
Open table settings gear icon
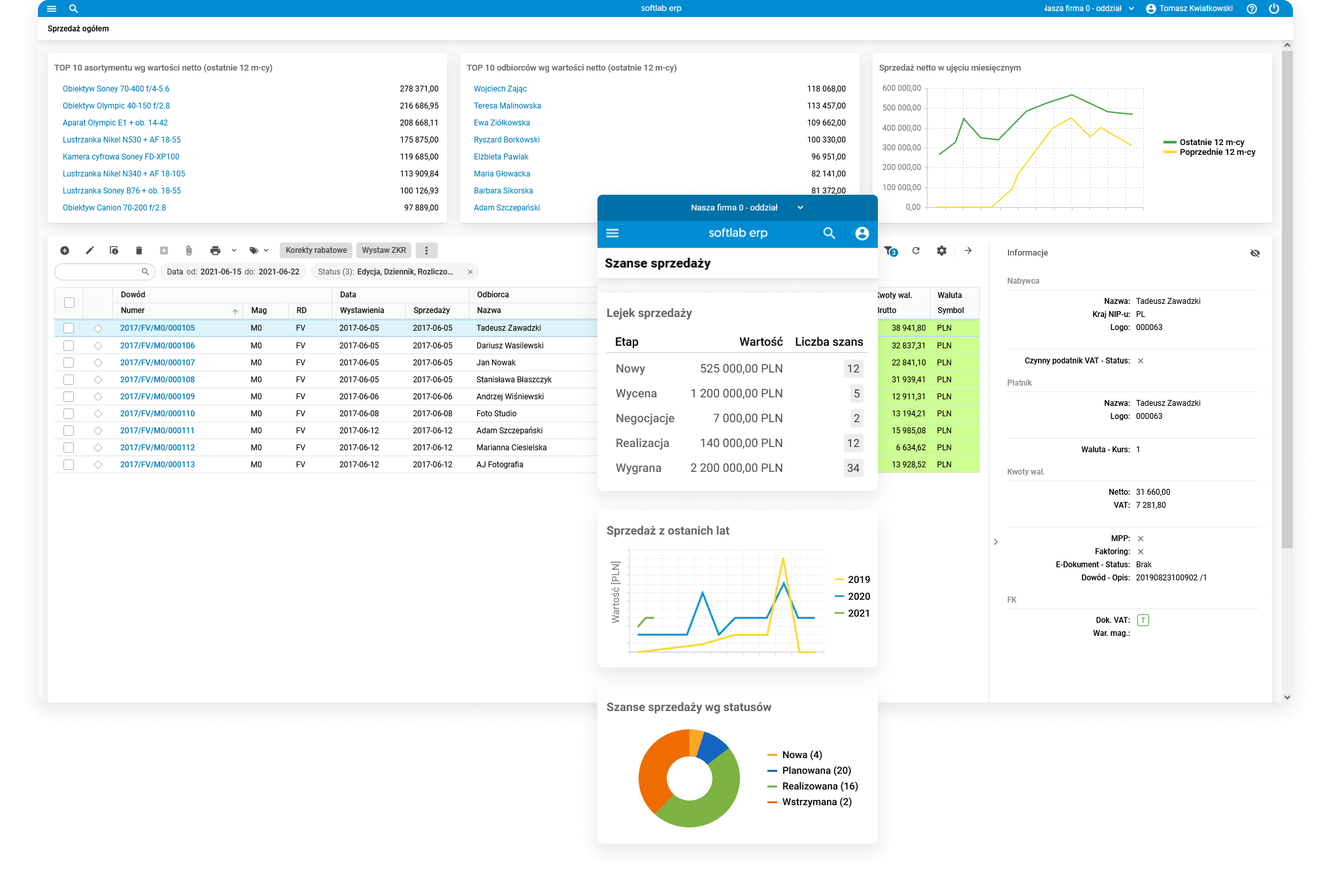tap(941, 250)
